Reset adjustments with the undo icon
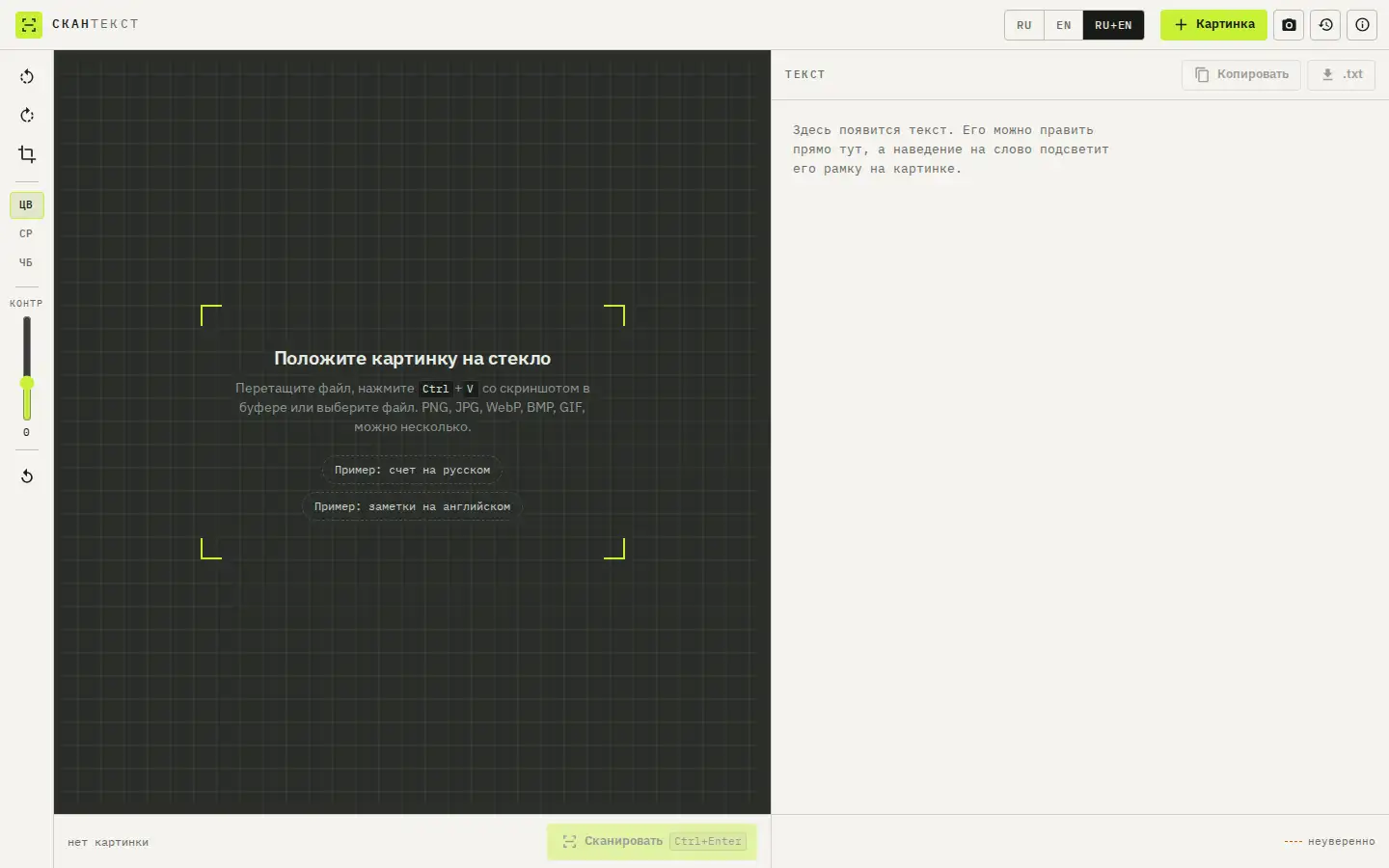Image resolution: width=1389 pixels, height=868 pixels. (x=27, y=476)
